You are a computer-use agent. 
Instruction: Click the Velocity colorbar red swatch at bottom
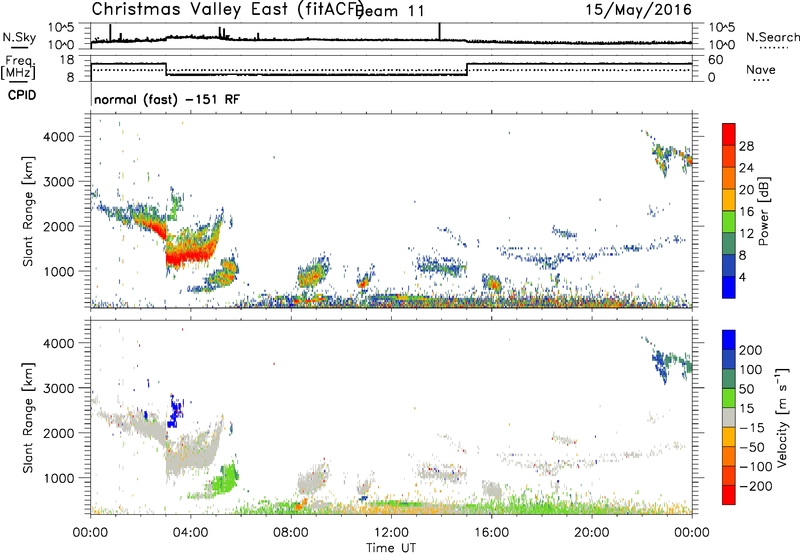[x=729, y=495]
